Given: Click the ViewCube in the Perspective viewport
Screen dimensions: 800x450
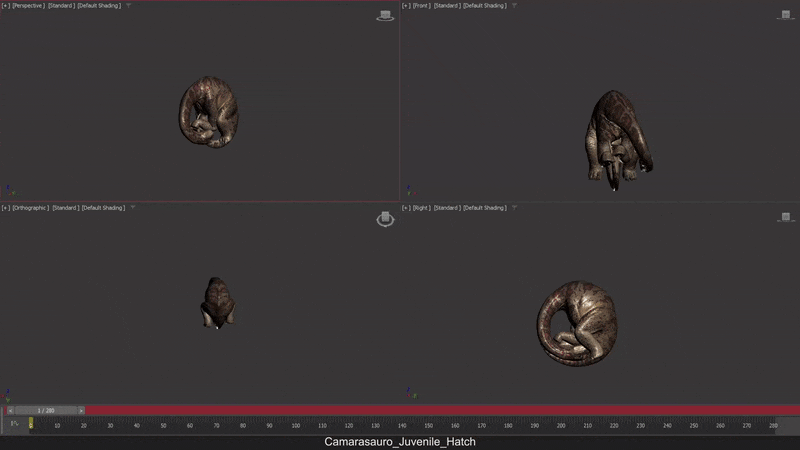Looking at the screenshot, I should coord(385,16).
